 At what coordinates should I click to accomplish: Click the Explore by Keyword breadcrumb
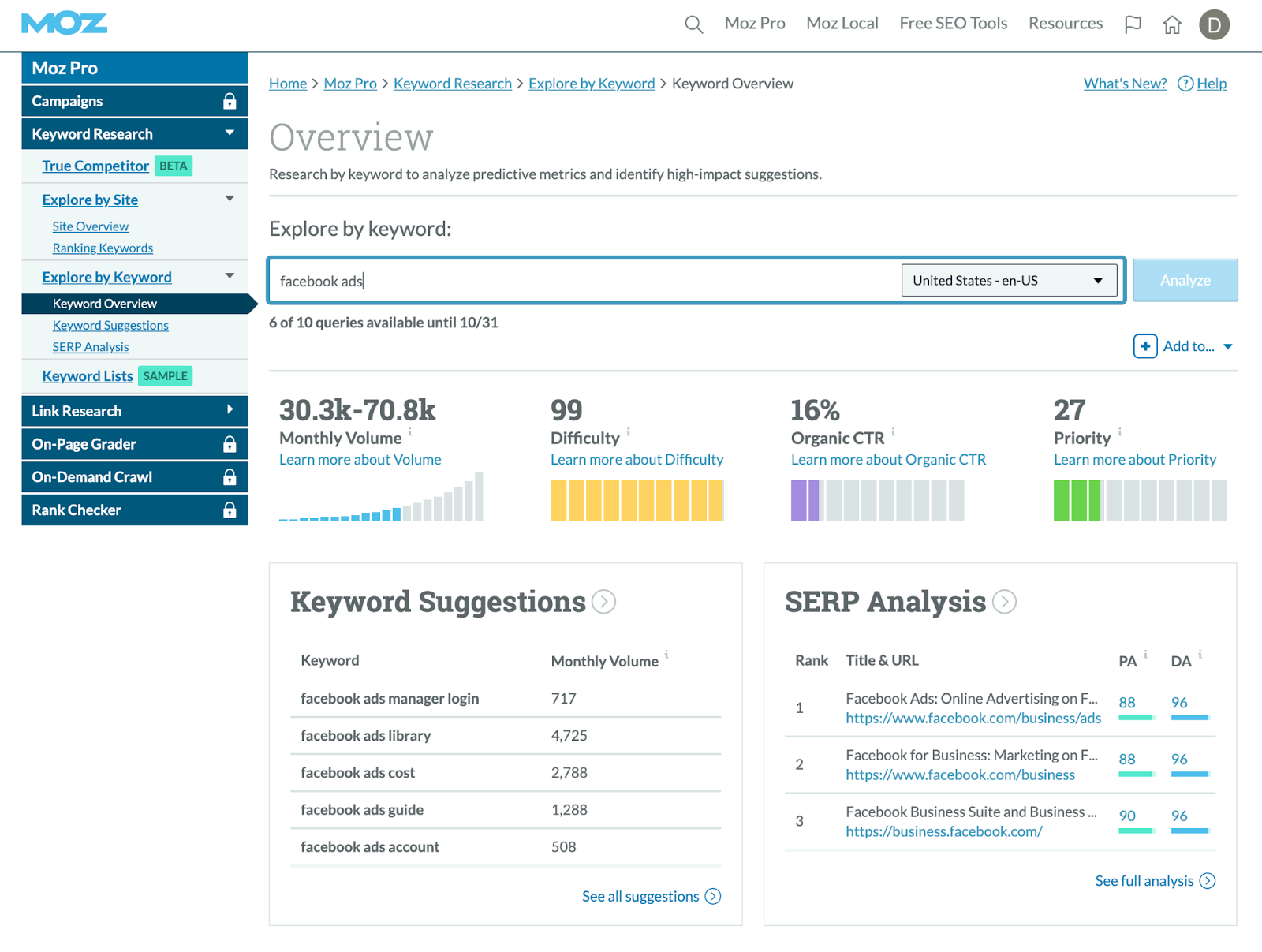pos(592,84)
